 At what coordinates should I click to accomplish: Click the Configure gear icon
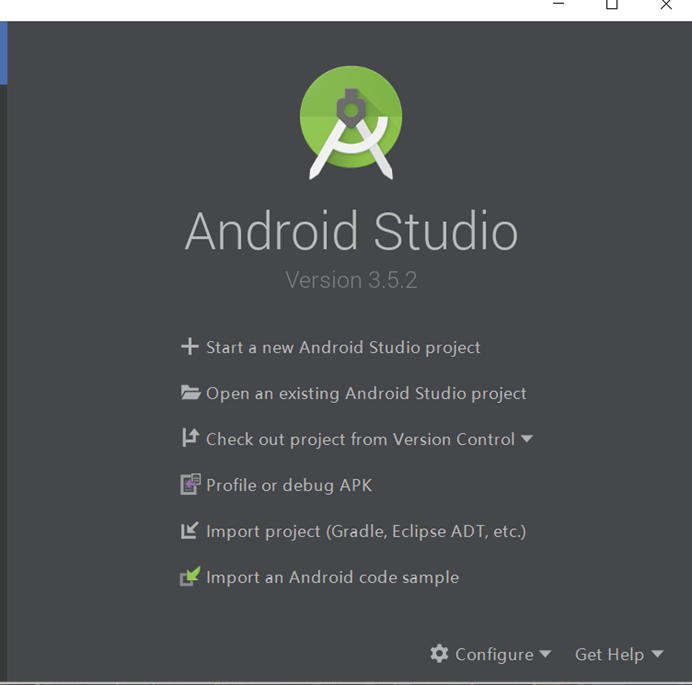coord(439,653)
